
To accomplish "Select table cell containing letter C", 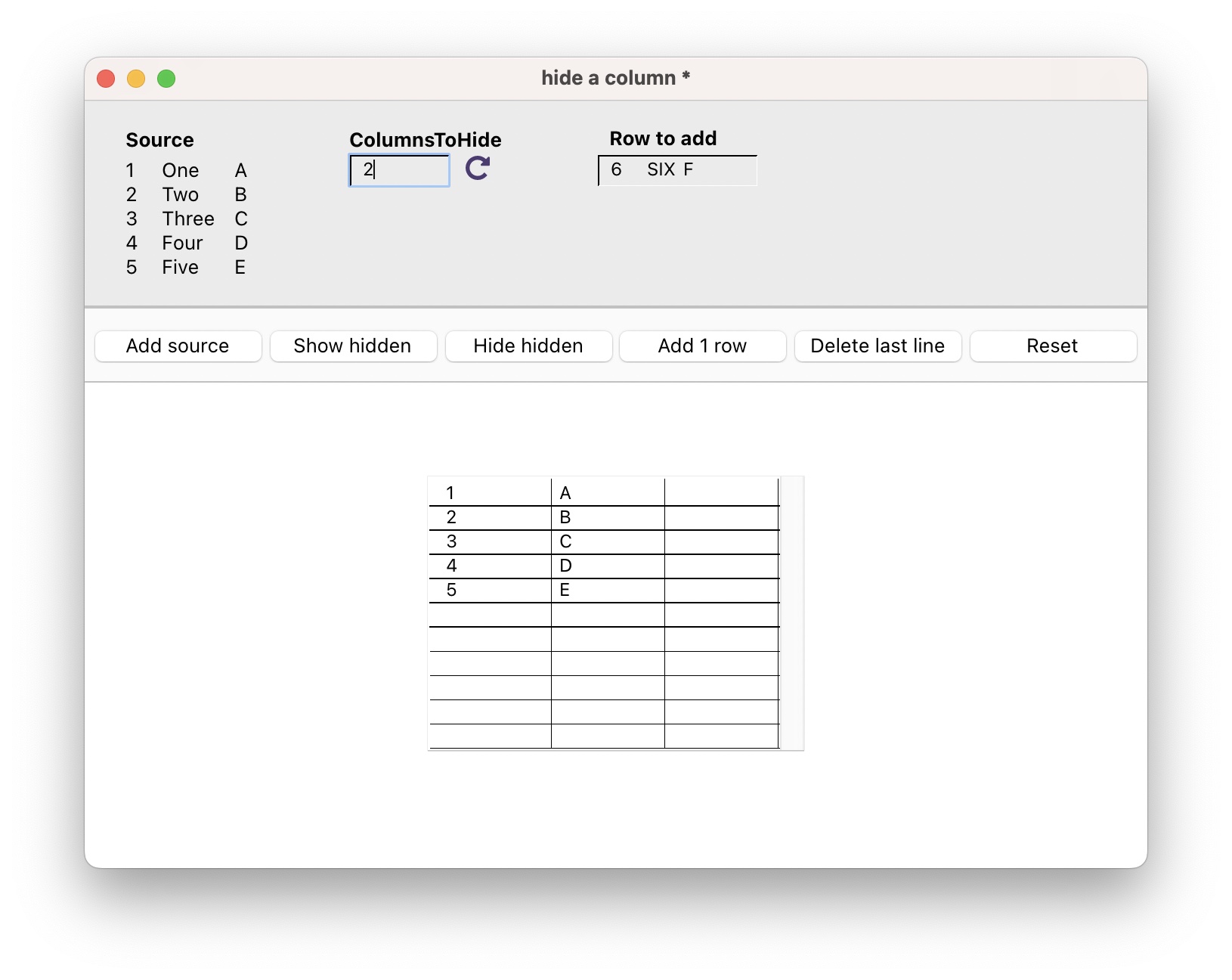I will click(x=607, y=541).
